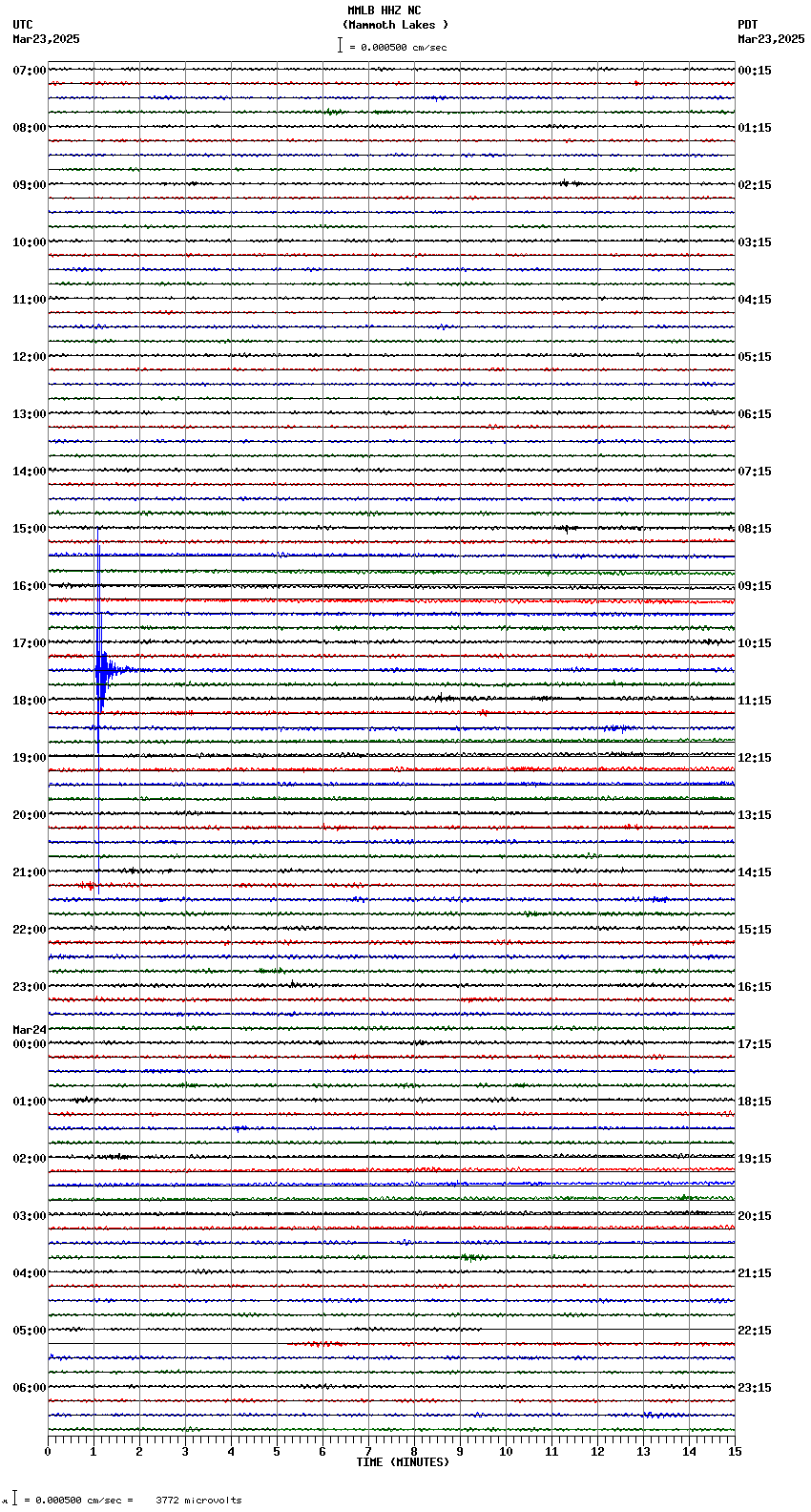Click the 20:00 UTC row label
This screenshot has height=1512, width=811.
30,815
